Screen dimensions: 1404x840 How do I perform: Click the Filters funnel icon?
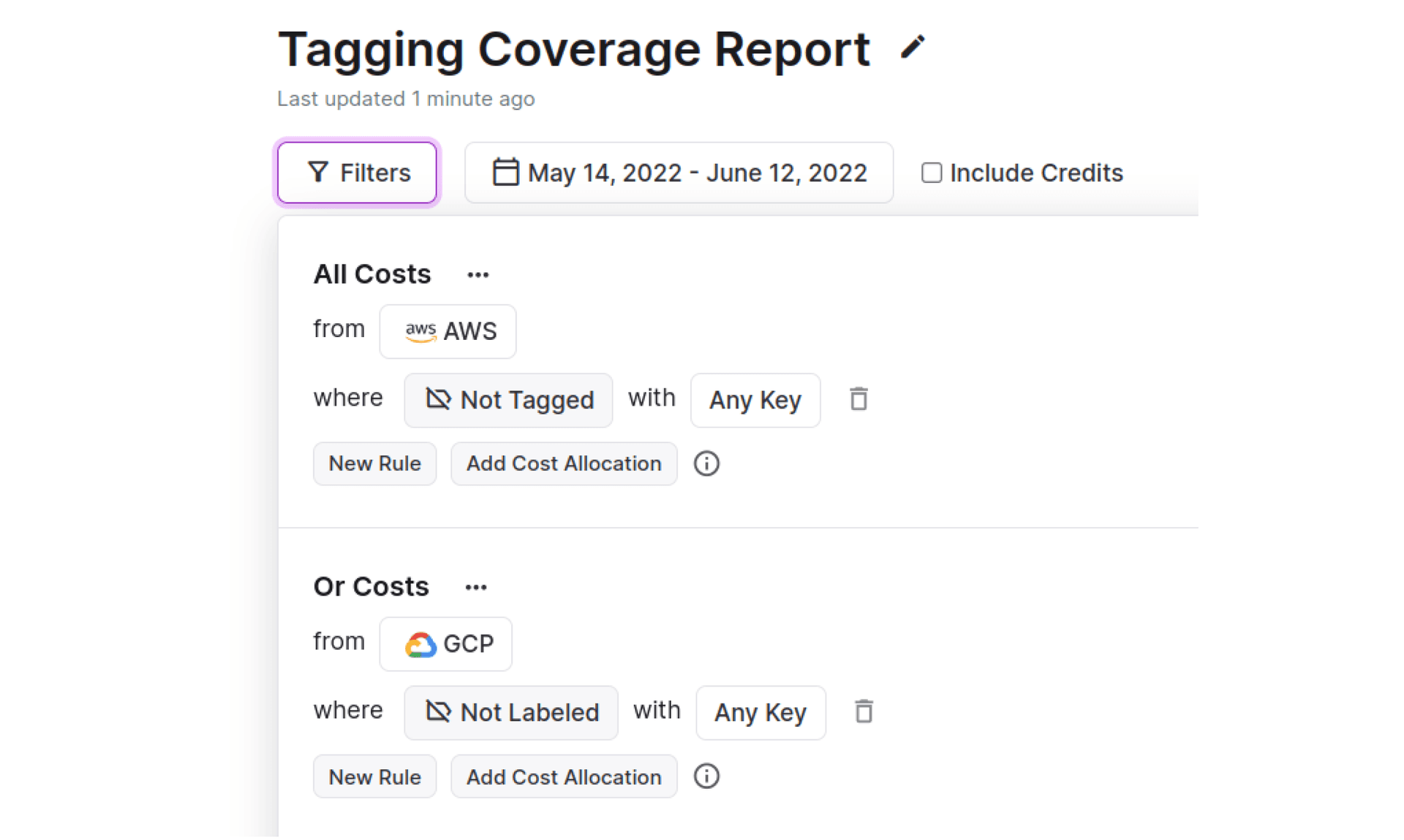click(318, 173)
